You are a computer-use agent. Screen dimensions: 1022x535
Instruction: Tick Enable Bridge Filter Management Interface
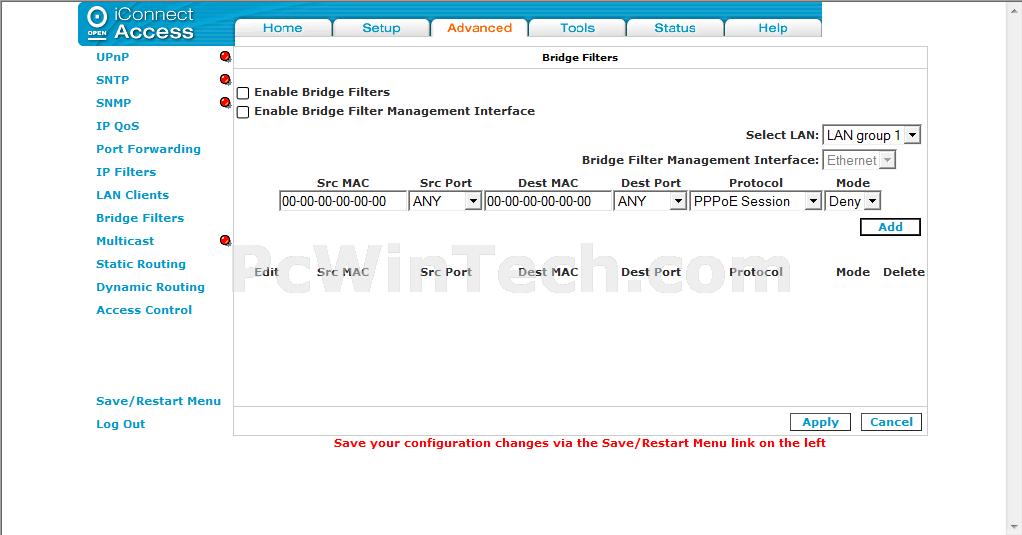coord(243,112)
